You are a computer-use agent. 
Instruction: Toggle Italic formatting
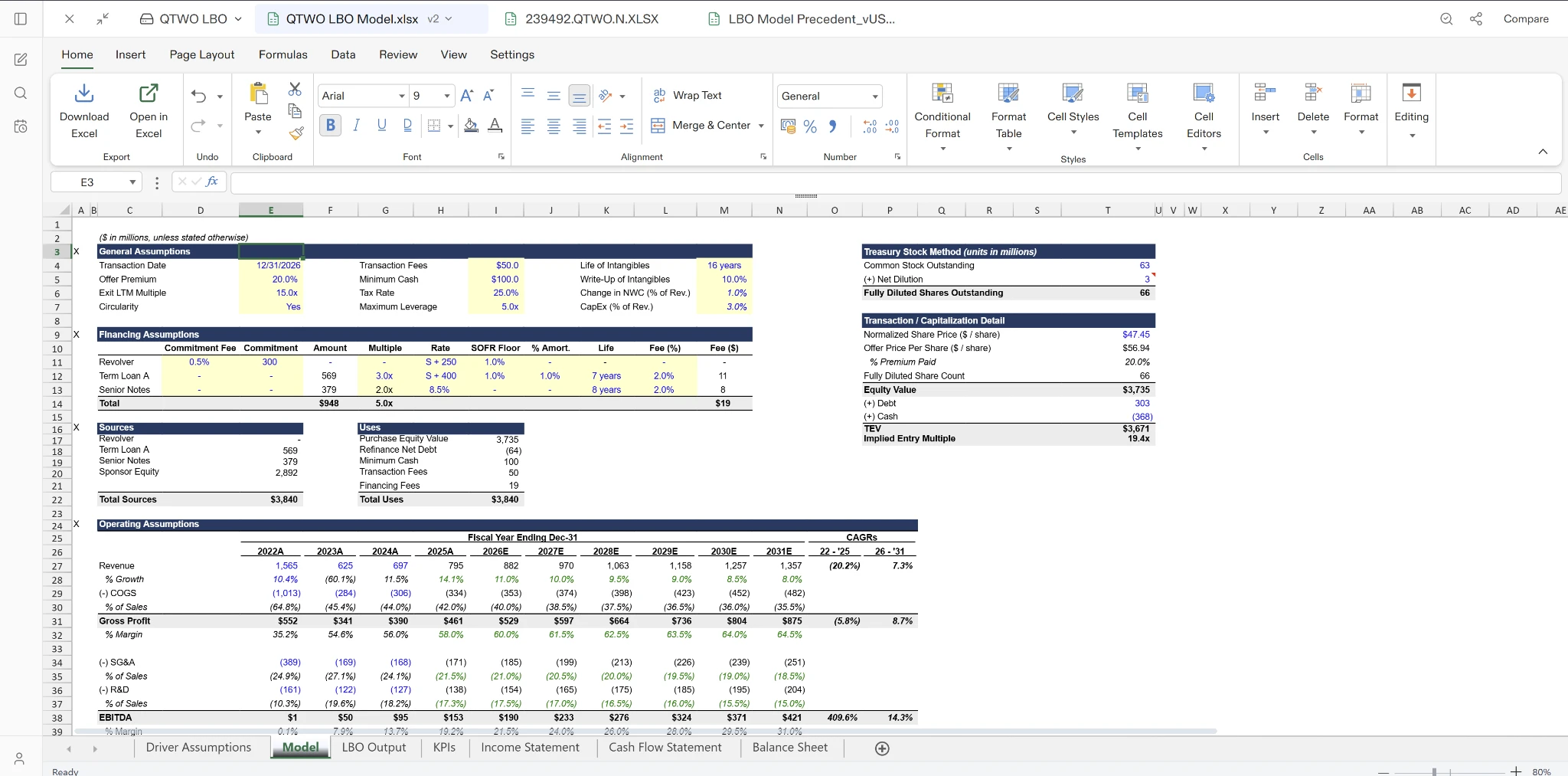[356, 125]
